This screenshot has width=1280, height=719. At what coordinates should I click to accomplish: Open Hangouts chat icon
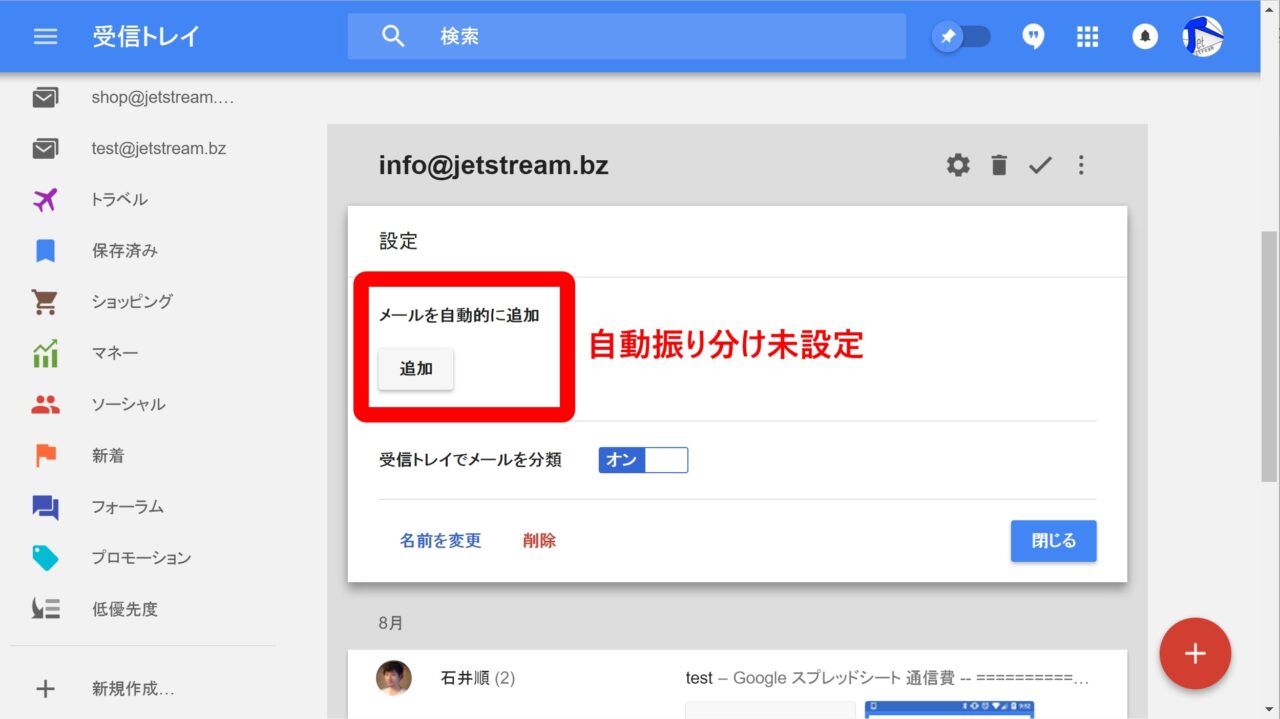tap(1033, 37)
